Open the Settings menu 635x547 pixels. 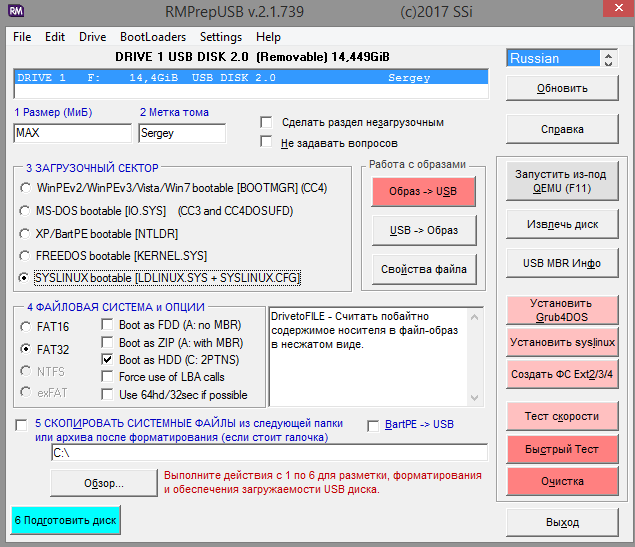point(221,37)
